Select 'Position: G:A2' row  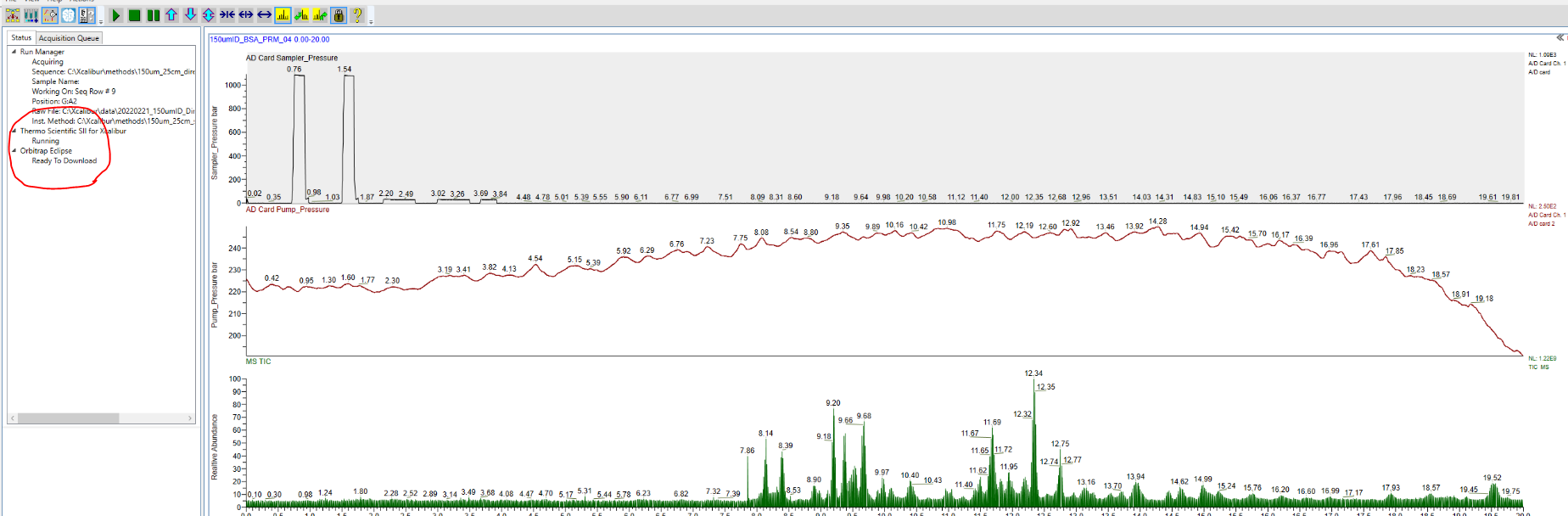[54, 101]
